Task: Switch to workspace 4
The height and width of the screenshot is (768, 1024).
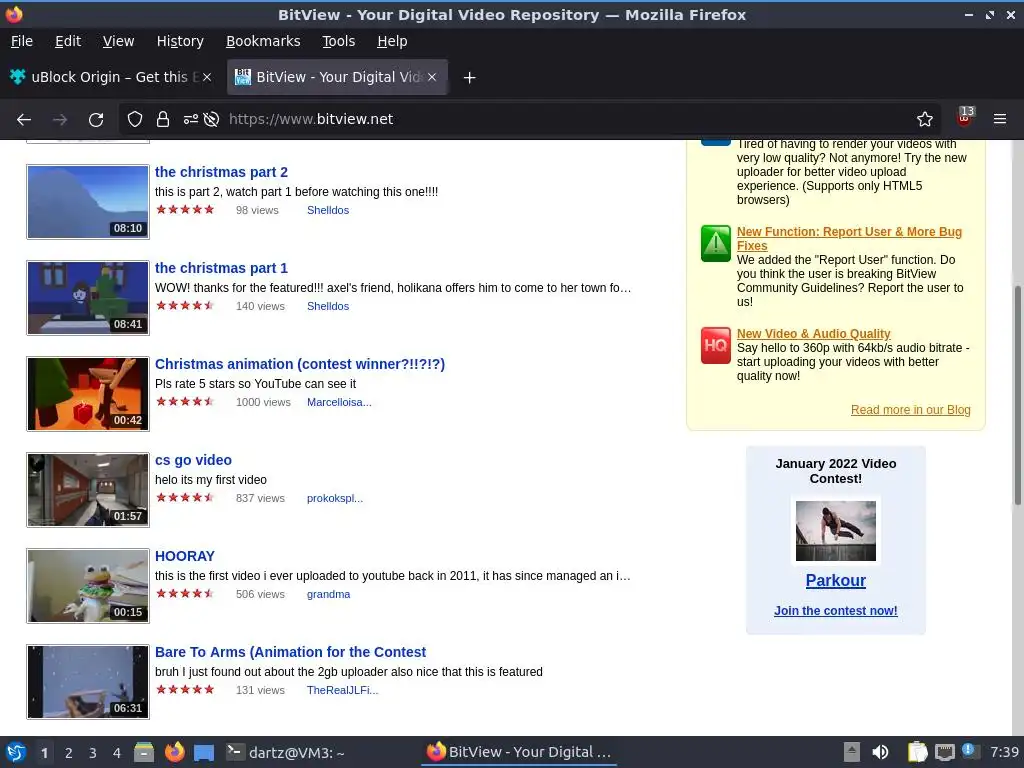Action: (x=117, y=753)
